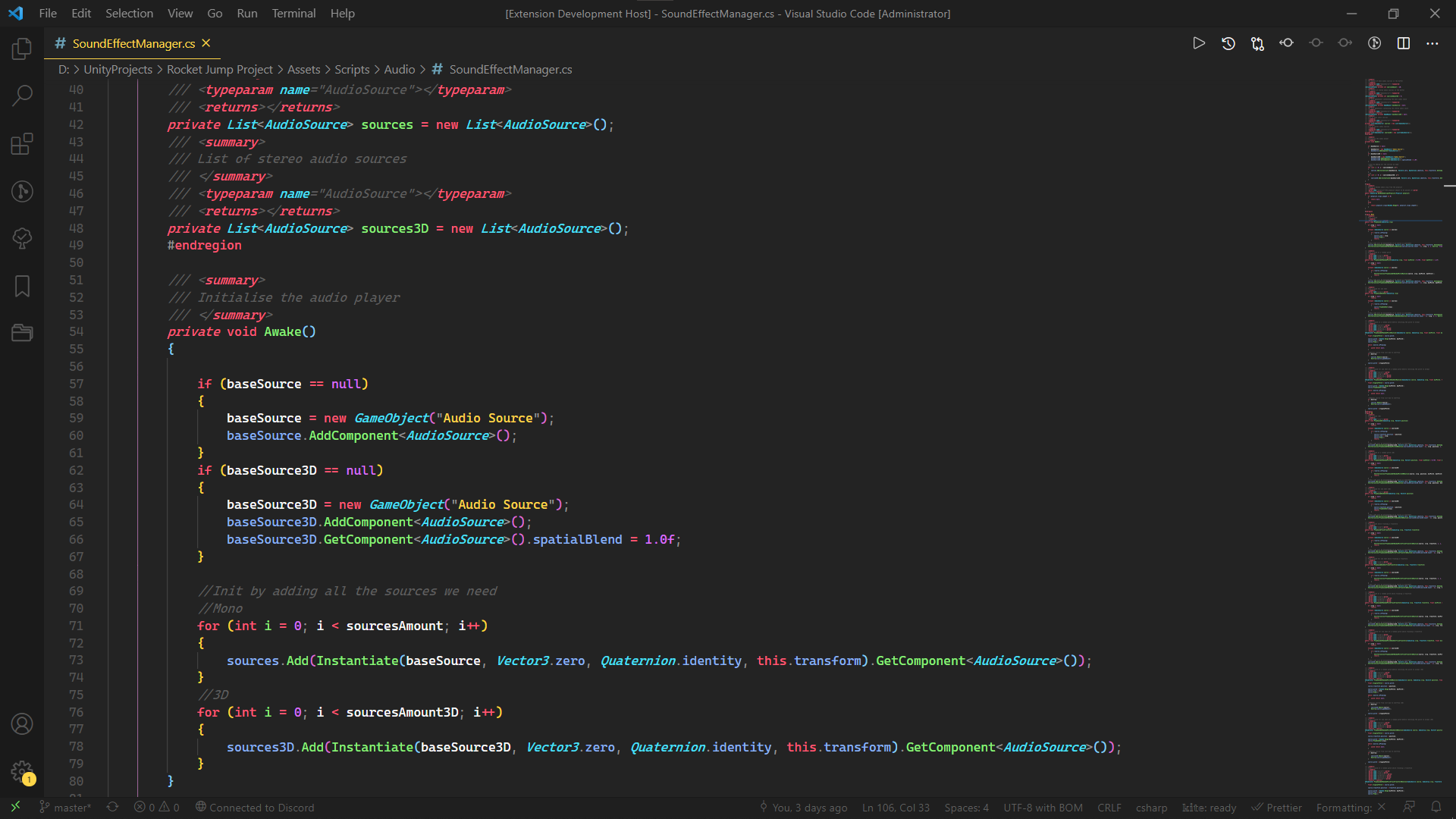The height and width of the screenshot is (819, 1456).
Task: Click the compare changes icon
Action: click(1257, 43)
